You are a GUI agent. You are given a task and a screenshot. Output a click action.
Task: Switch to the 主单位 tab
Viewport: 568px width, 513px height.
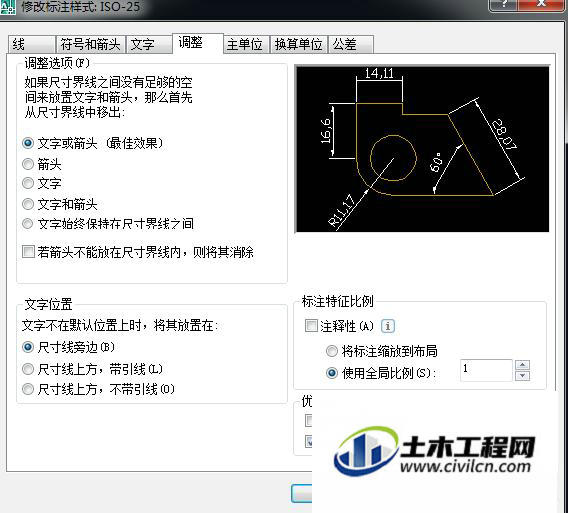click(x=246, y=45)
